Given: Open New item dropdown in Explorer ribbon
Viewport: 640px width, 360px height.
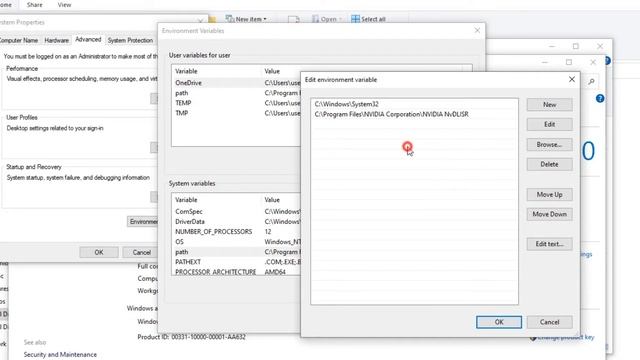Looking at the screenshot, I should 247,19.
